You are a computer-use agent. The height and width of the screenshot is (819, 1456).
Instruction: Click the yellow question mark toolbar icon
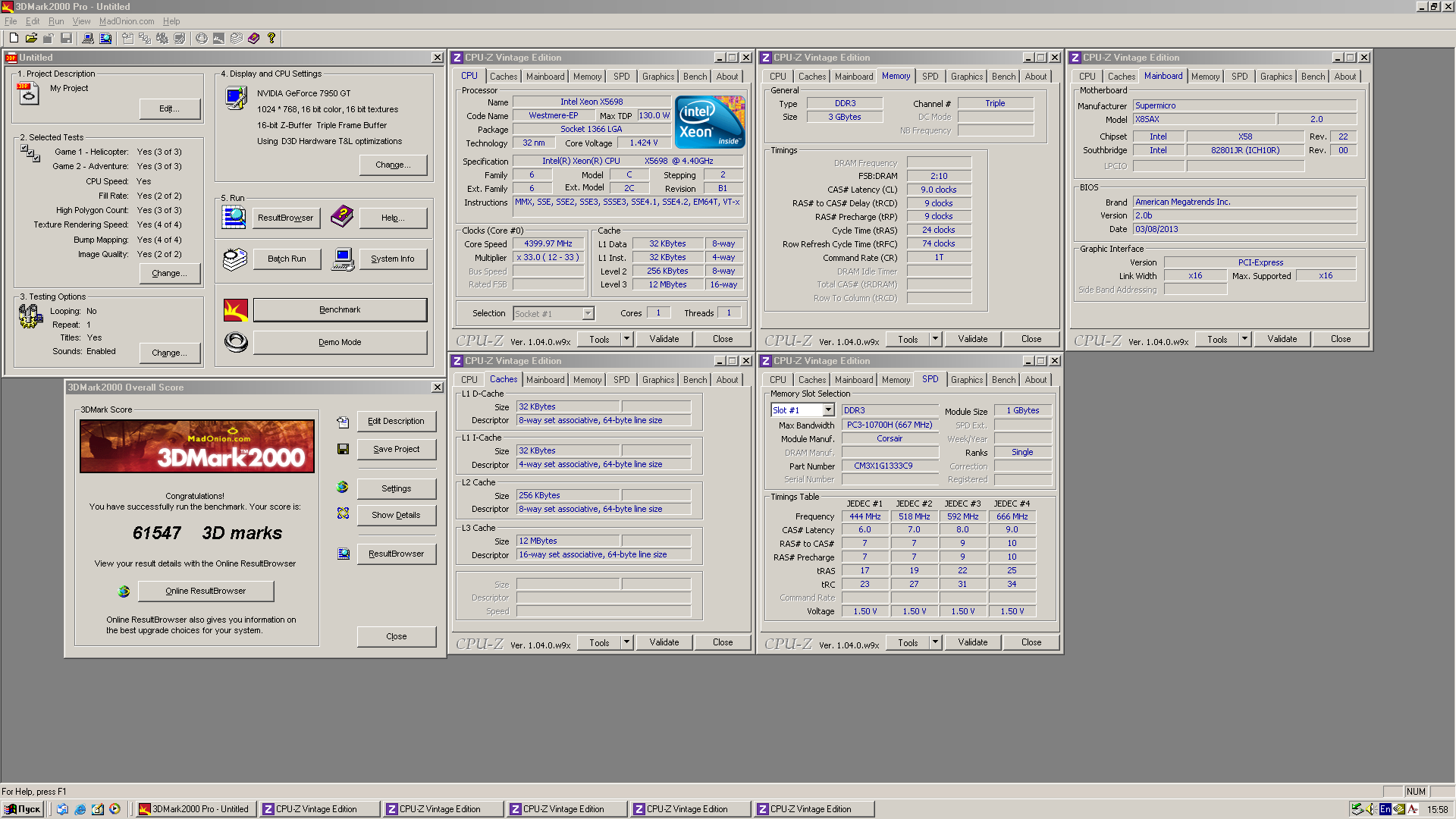point(271,38)
